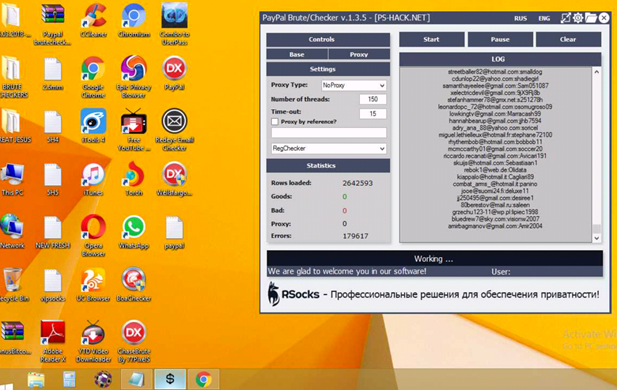This screenshot has height=390, width=617.
Task: Click the log scrollbar down arrow
Action: [x=597, y=238]
